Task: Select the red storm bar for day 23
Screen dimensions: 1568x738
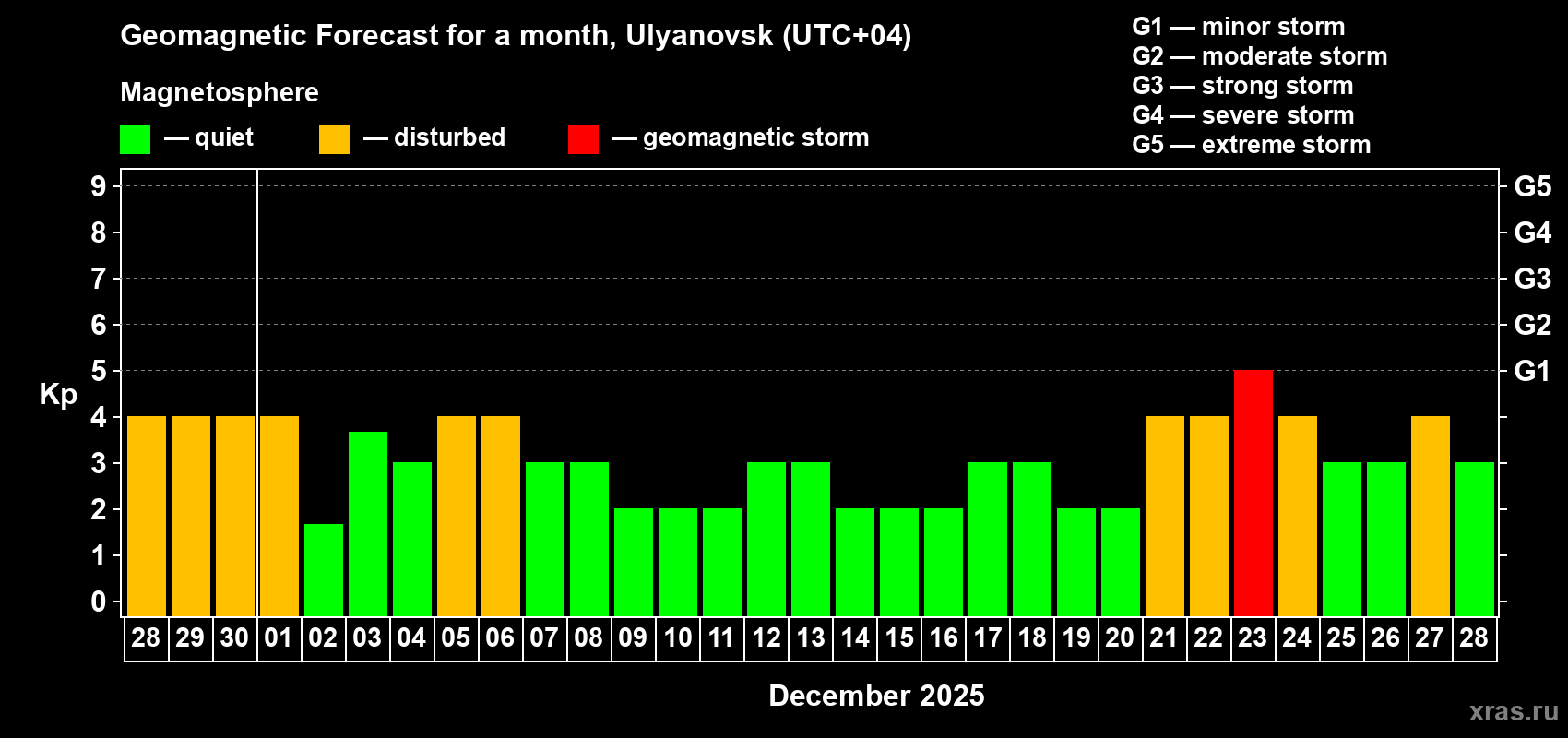Action: (x=1253, y=493)
